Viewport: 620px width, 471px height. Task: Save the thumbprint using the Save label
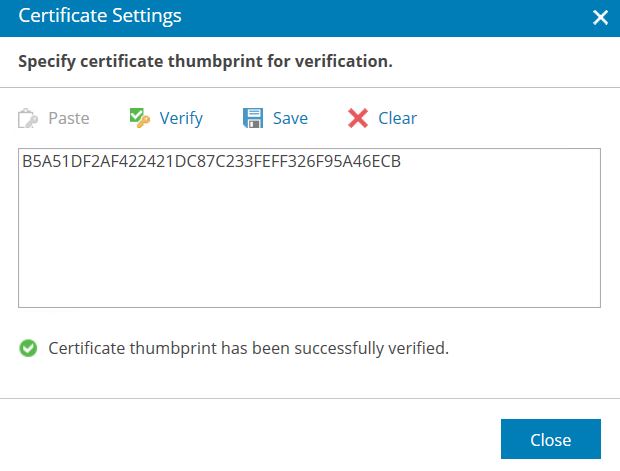290,118
